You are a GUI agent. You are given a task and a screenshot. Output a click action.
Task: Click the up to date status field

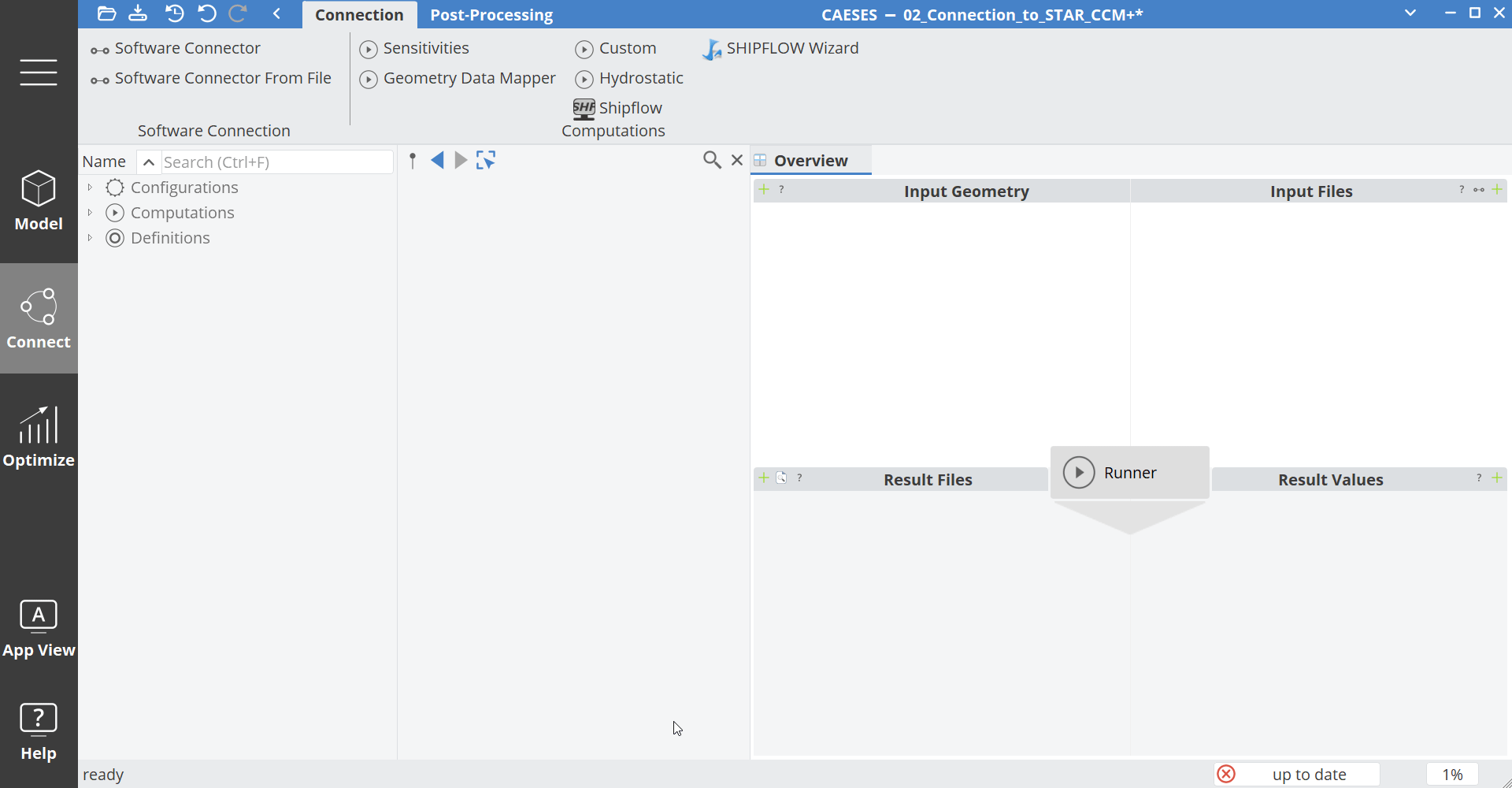[1310, 775]
